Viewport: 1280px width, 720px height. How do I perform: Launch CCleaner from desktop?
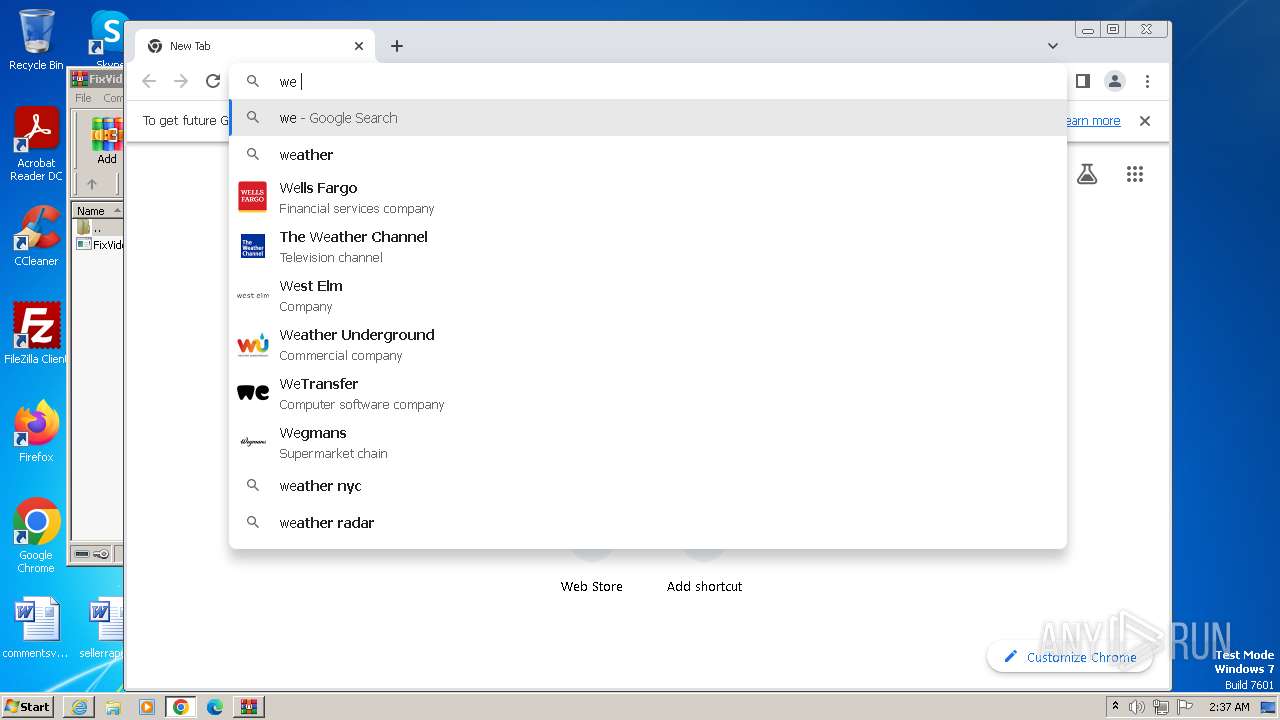click(x=36, y=236)
